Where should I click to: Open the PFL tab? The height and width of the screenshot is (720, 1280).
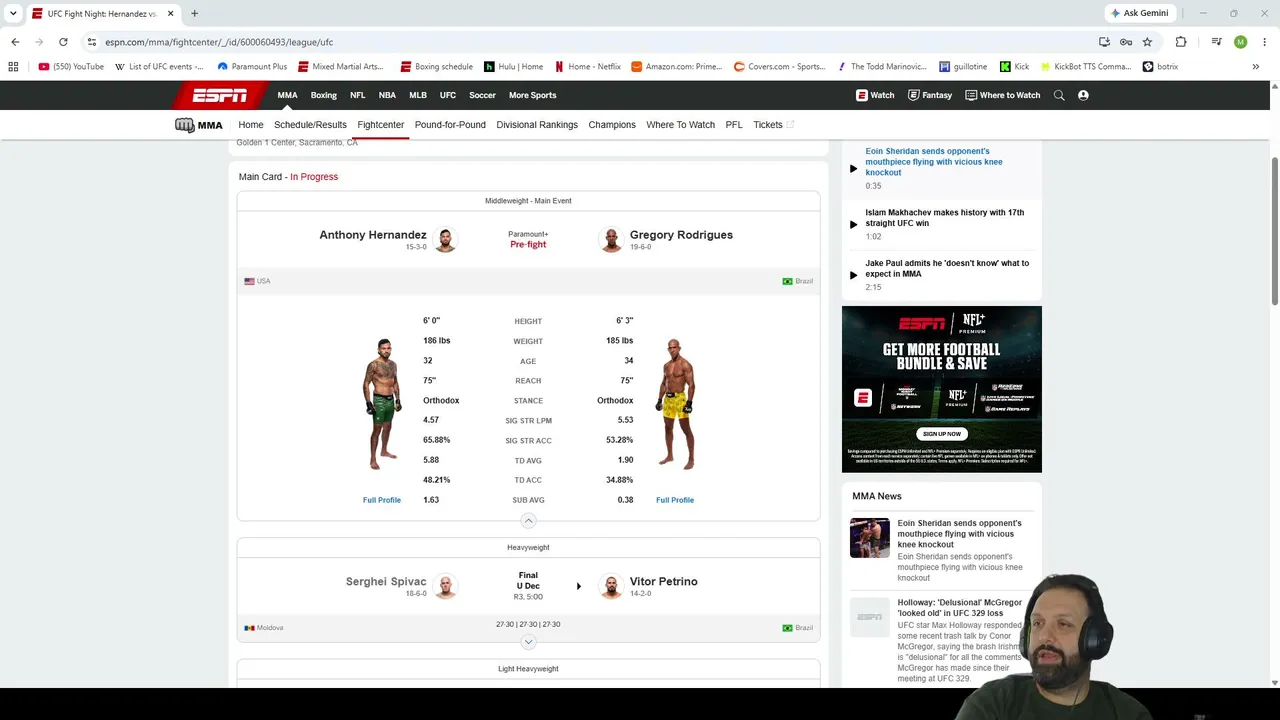[734, 125]
